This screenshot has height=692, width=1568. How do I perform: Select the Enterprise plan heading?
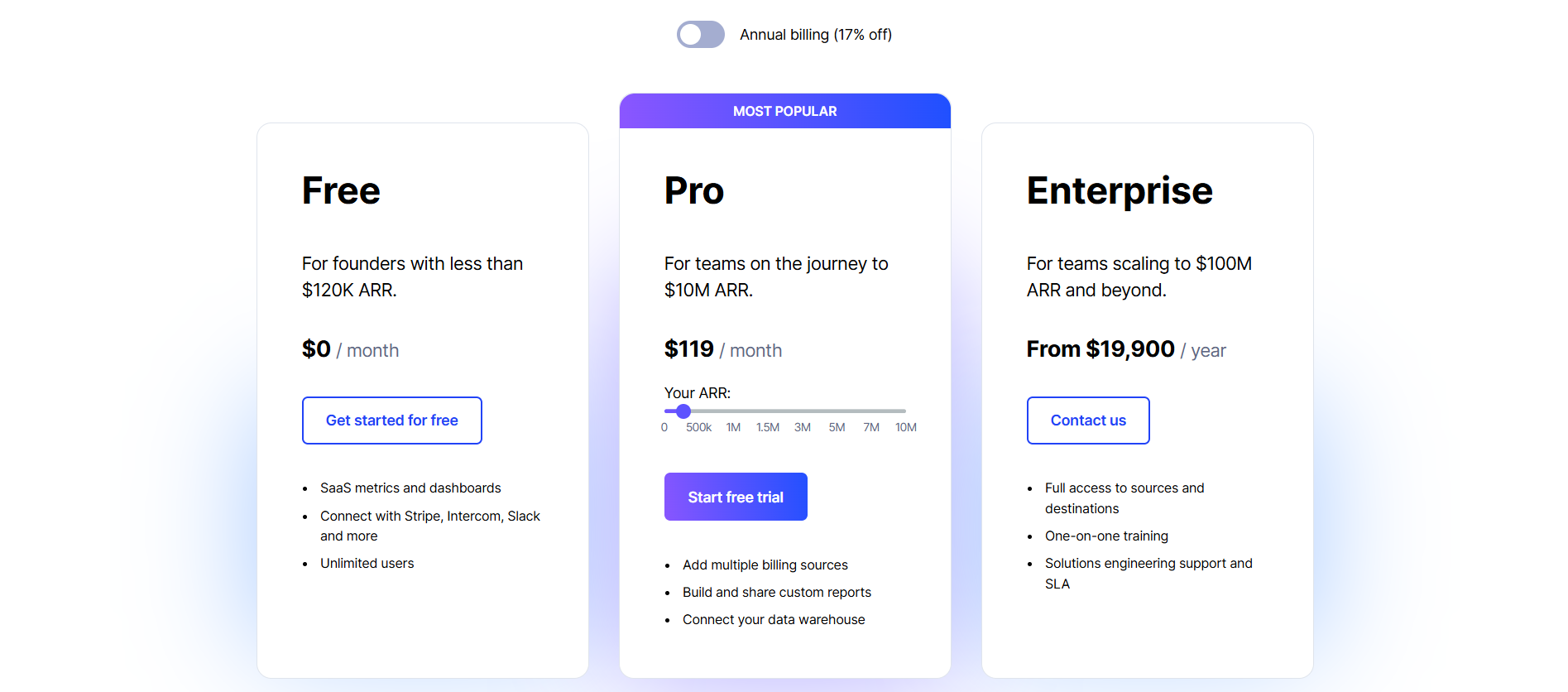1119,190
